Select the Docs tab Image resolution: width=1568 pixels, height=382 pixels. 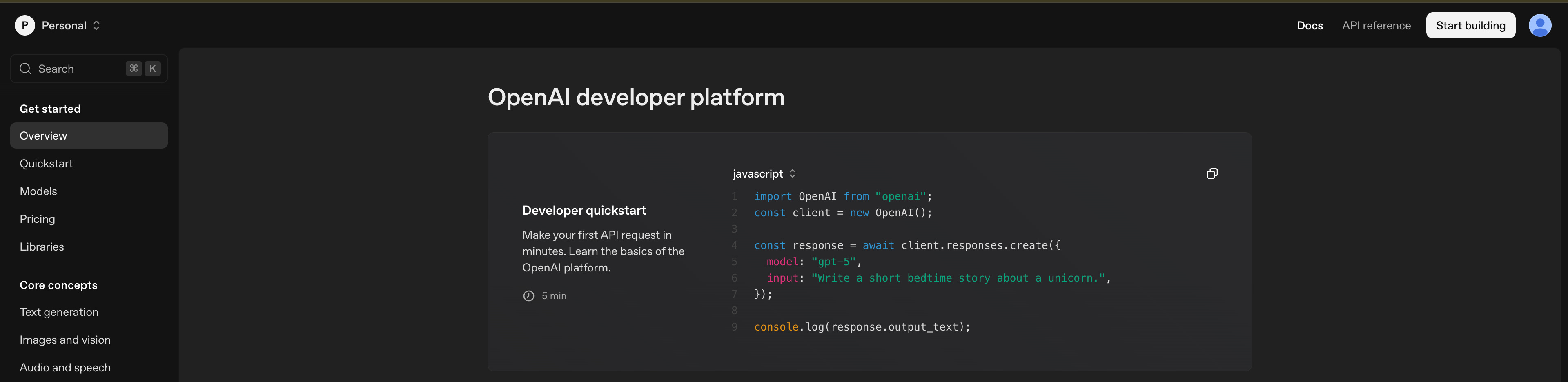point(1310,25)
